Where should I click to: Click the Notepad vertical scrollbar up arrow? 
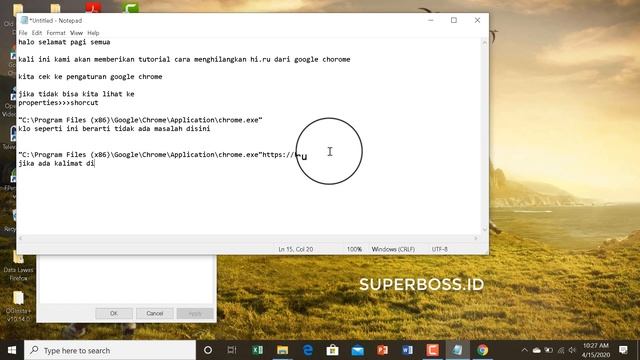[x=485, y=42]
